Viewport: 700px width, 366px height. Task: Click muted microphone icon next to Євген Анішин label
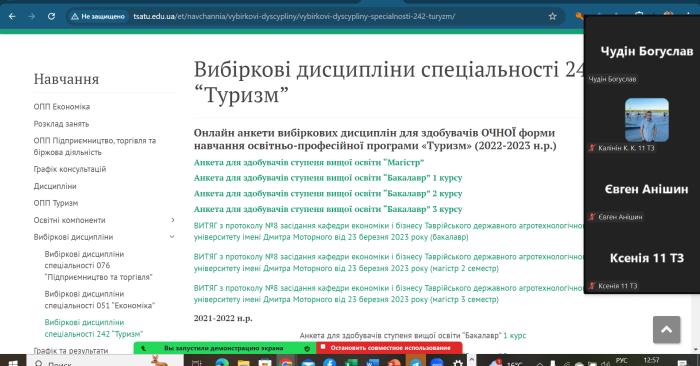click(592, 217)
